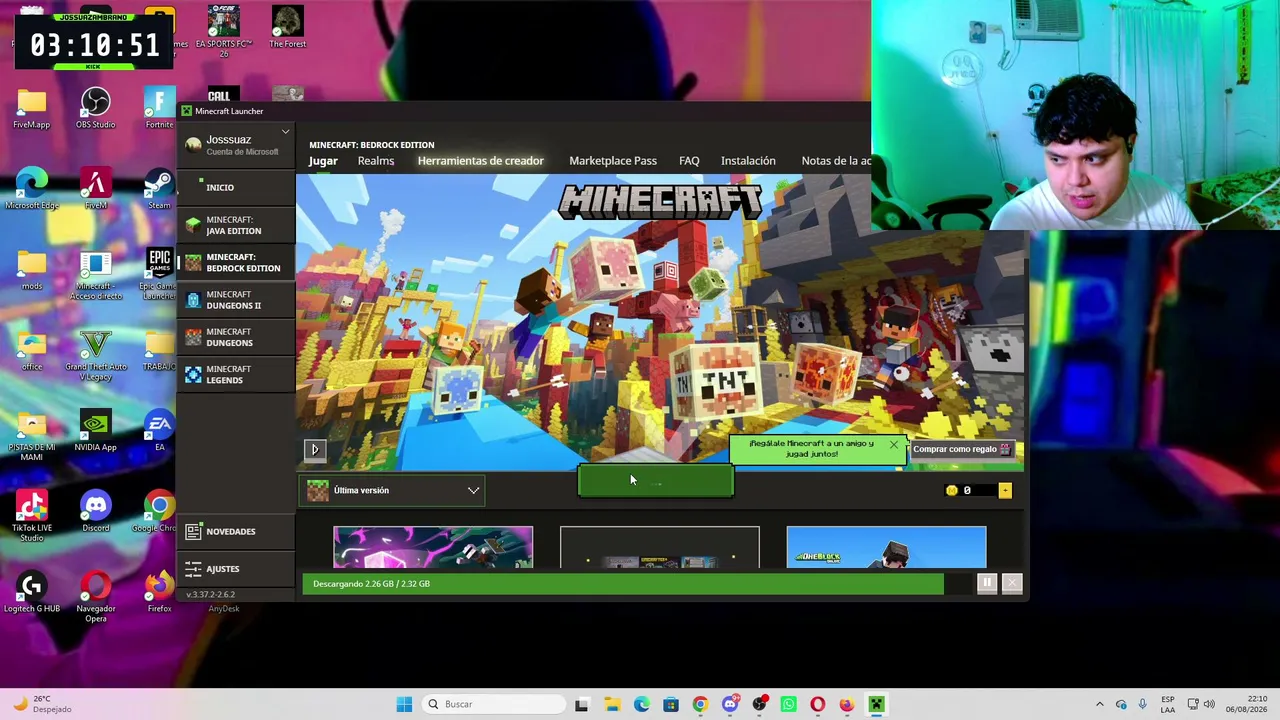Select the Discord desktop shortcut
The image size is (1280, 720).
pyautogui.click(x=95, y=511)
